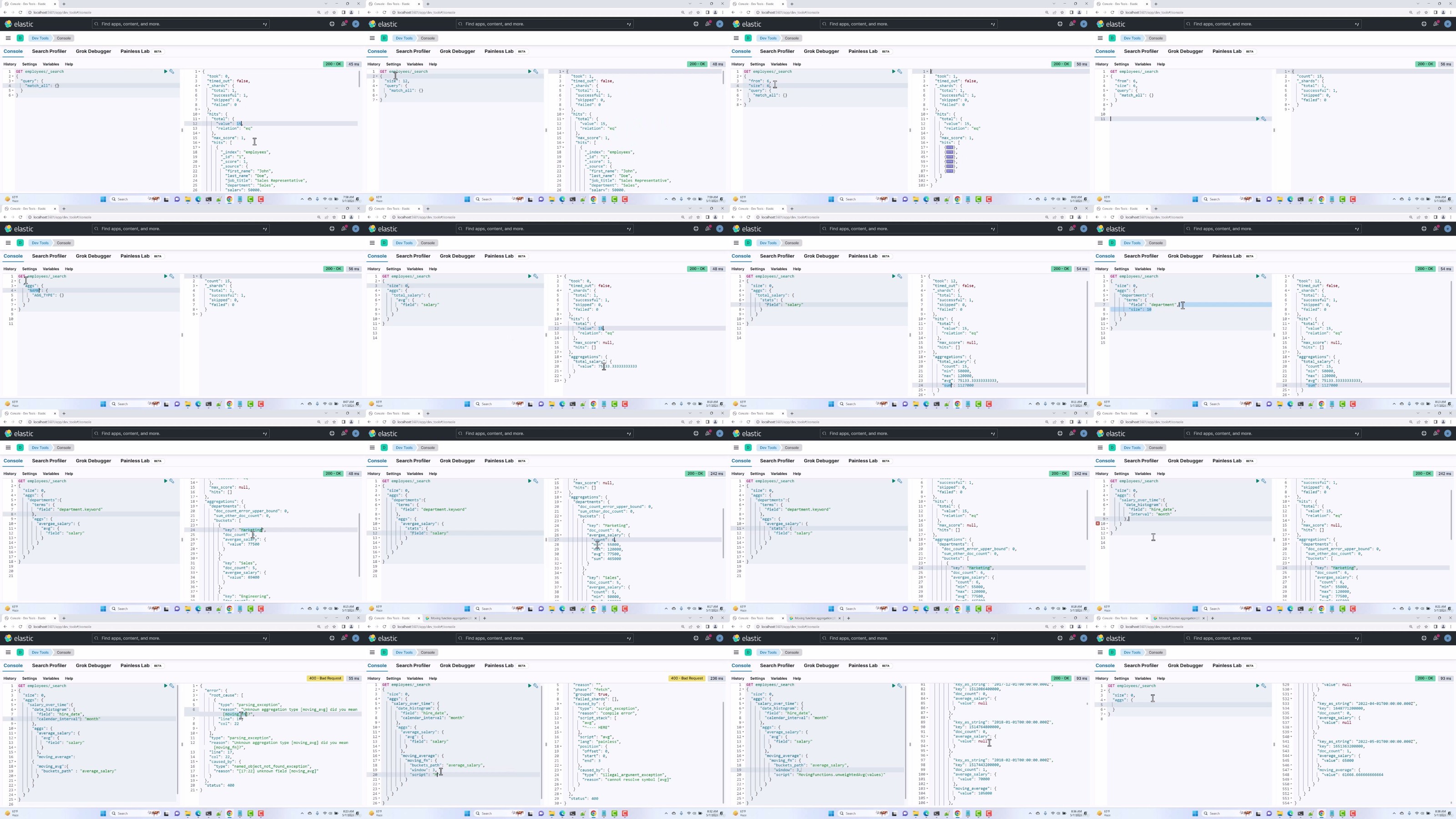Screen dimensions: 1456x819
Task: Switch to Search Profiler tab in 45 ms window
Action: [x=49, y=51]
